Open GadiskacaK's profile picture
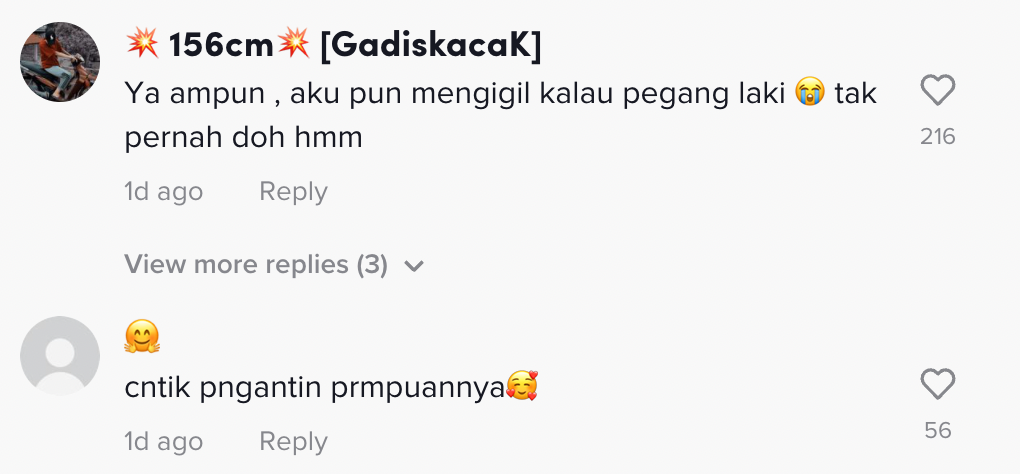Image resolution: width=1020 pixels, height=474 pixels. click(60, 62)
